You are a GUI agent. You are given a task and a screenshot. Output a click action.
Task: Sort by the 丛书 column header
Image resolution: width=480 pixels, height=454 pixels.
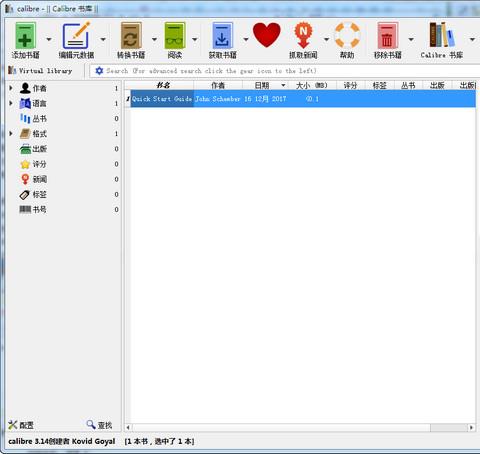408,85
